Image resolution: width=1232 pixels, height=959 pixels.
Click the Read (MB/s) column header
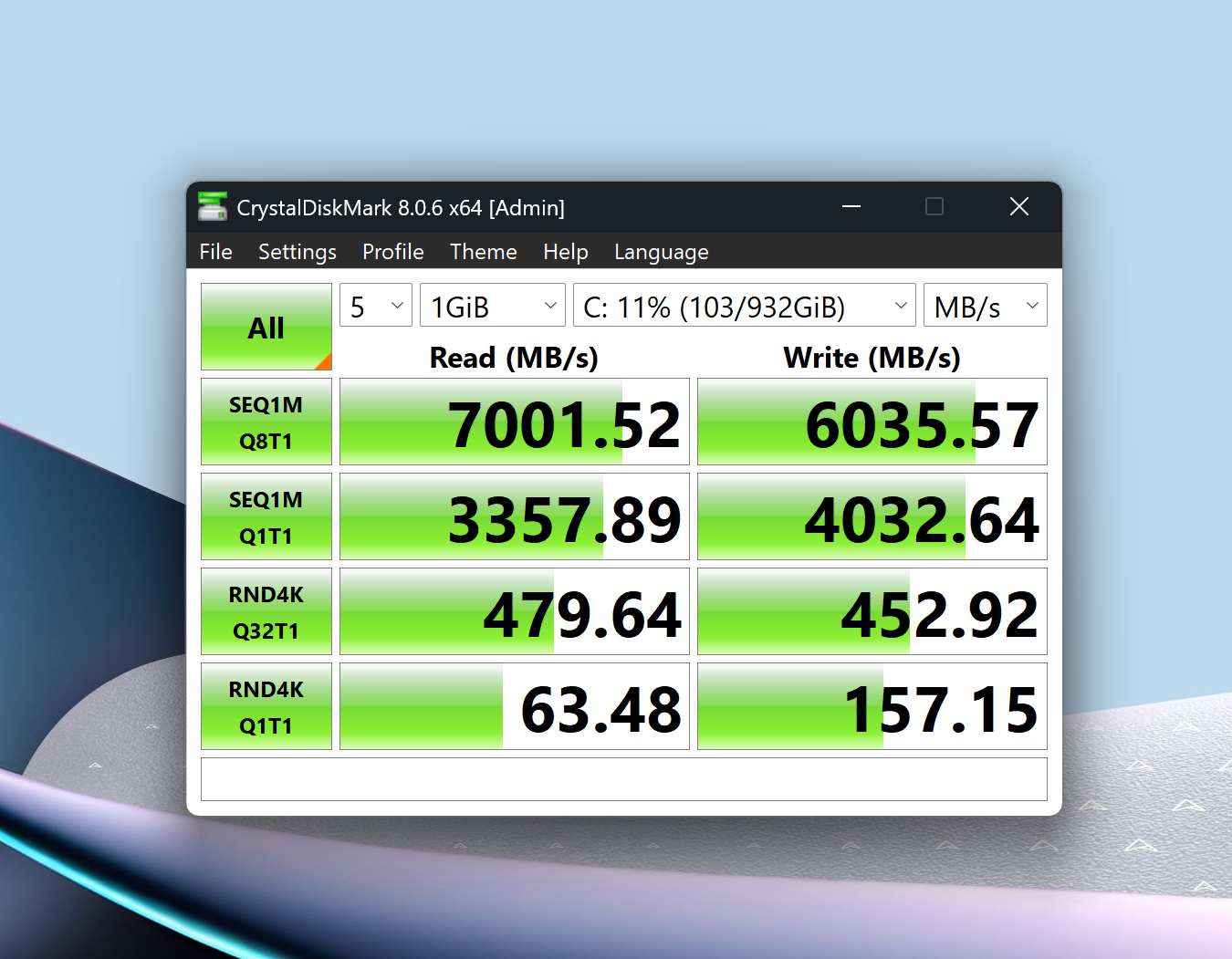(514, 358)
